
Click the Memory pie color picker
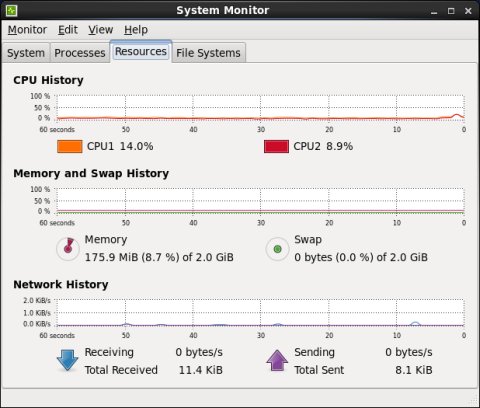click(x=68, y=249)
